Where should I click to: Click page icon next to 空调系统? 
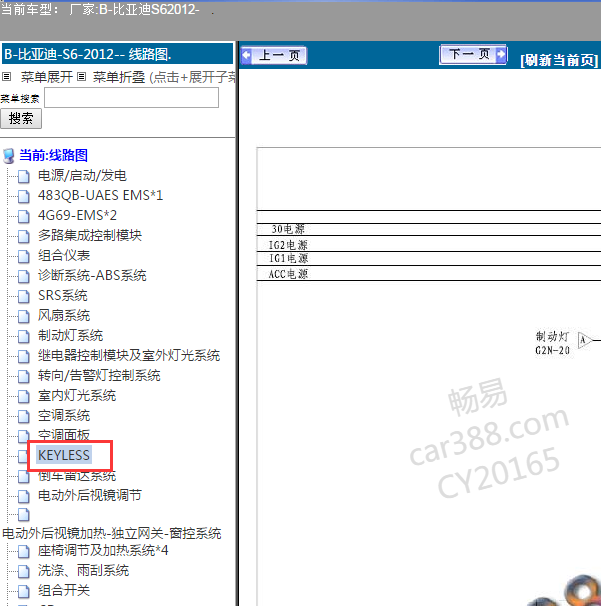click(24, 417)
